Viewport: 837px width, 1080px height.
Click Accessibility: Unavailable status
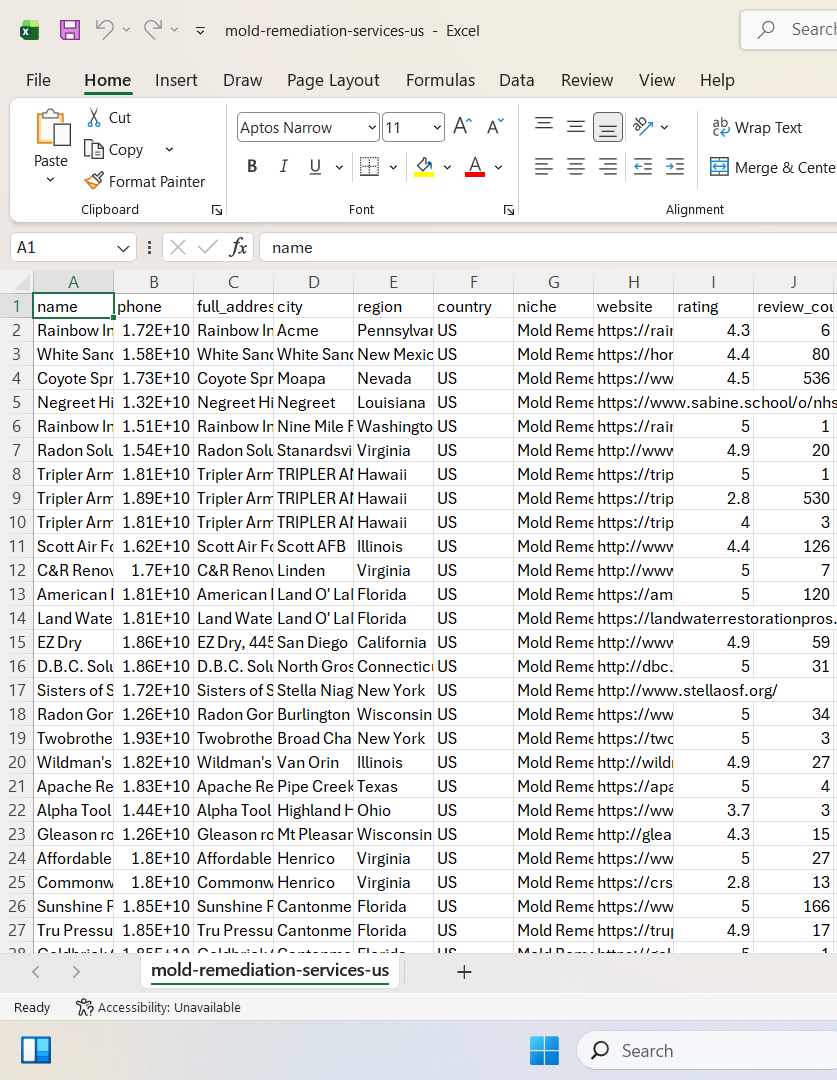coord(158,1007)
